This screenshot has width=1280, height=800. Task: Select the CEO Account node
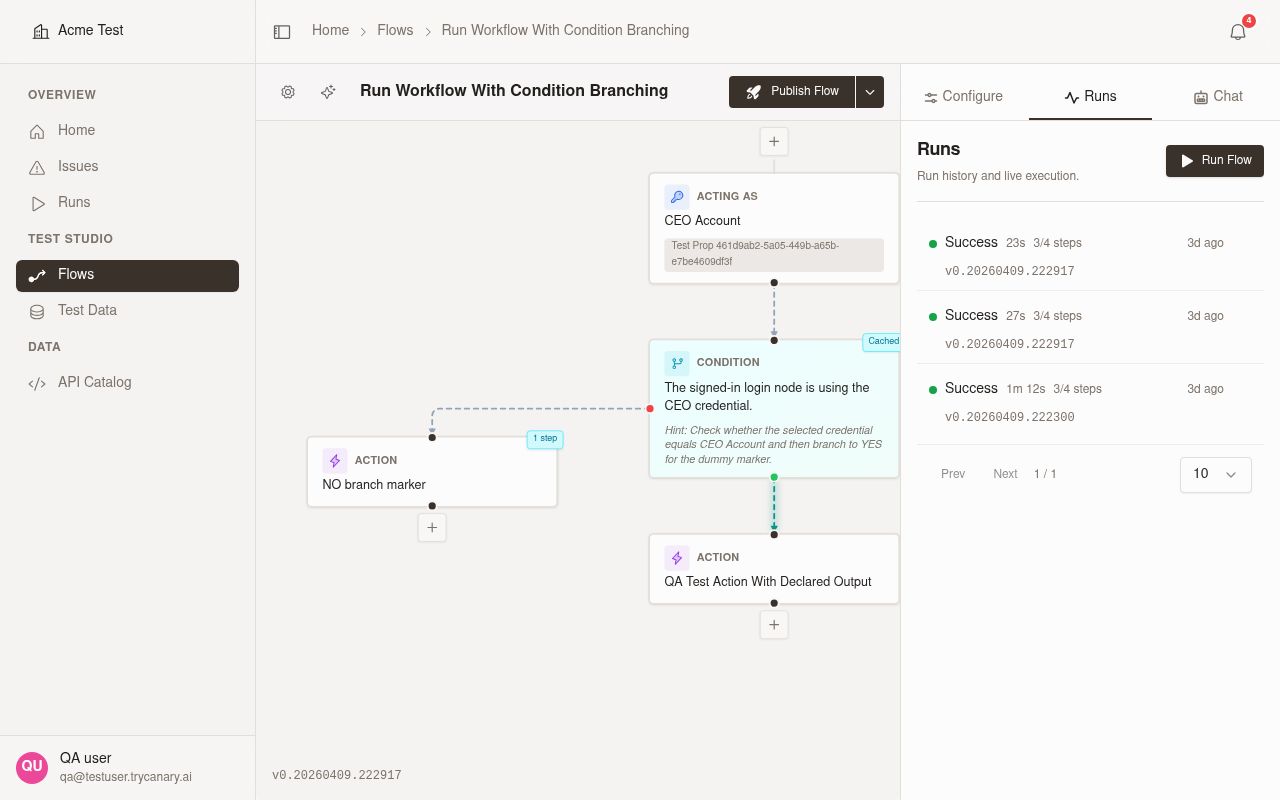(x=774, y=228)
